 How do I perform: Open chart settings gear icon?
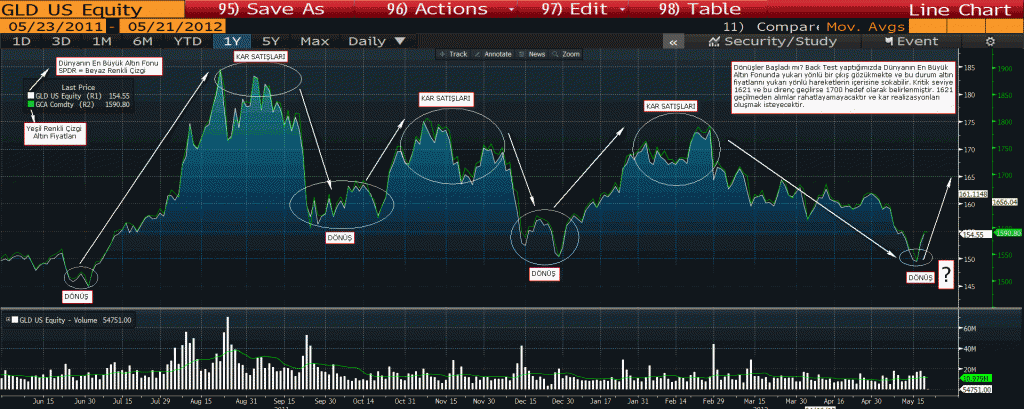coord(990,42)
